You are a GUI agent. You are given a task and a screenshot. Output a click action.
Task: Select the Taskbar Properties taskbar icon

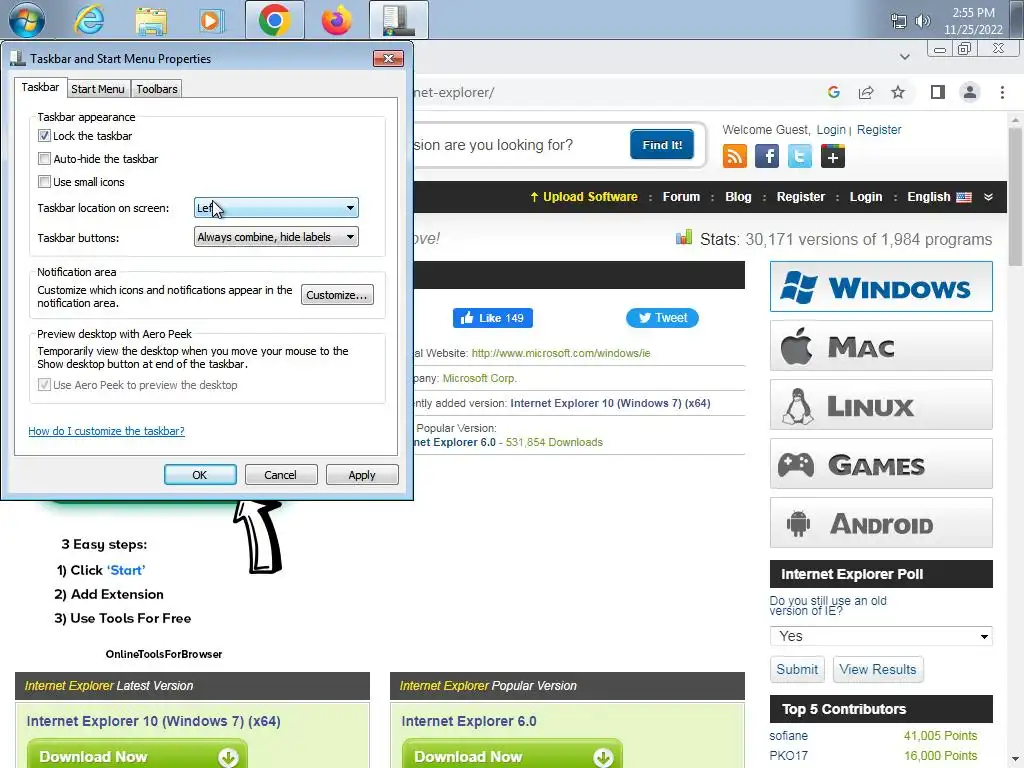tap(398, 20)
